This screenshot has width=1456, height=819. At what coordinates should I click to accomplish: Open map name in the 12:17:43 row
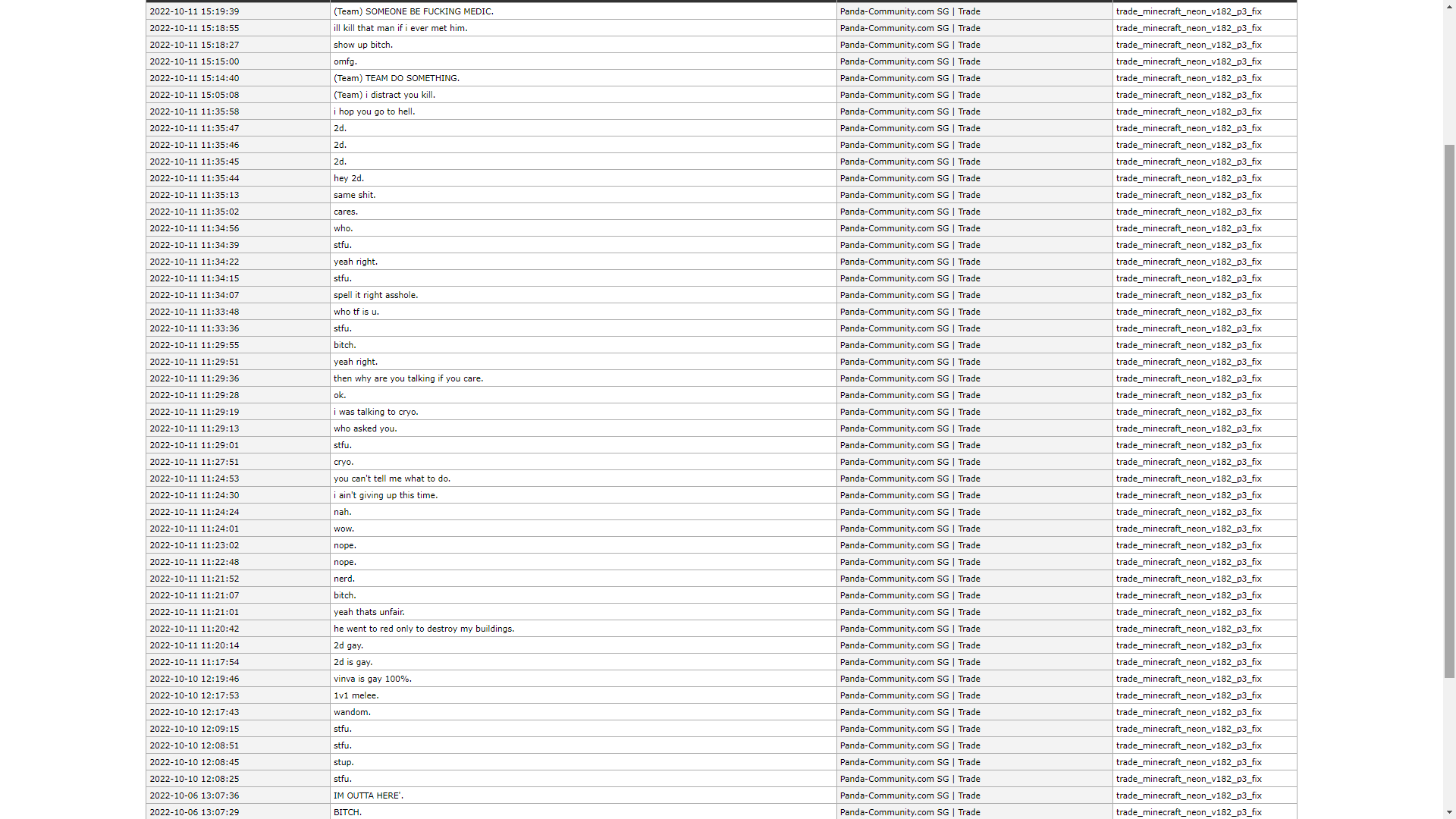tap(1188, 712)
